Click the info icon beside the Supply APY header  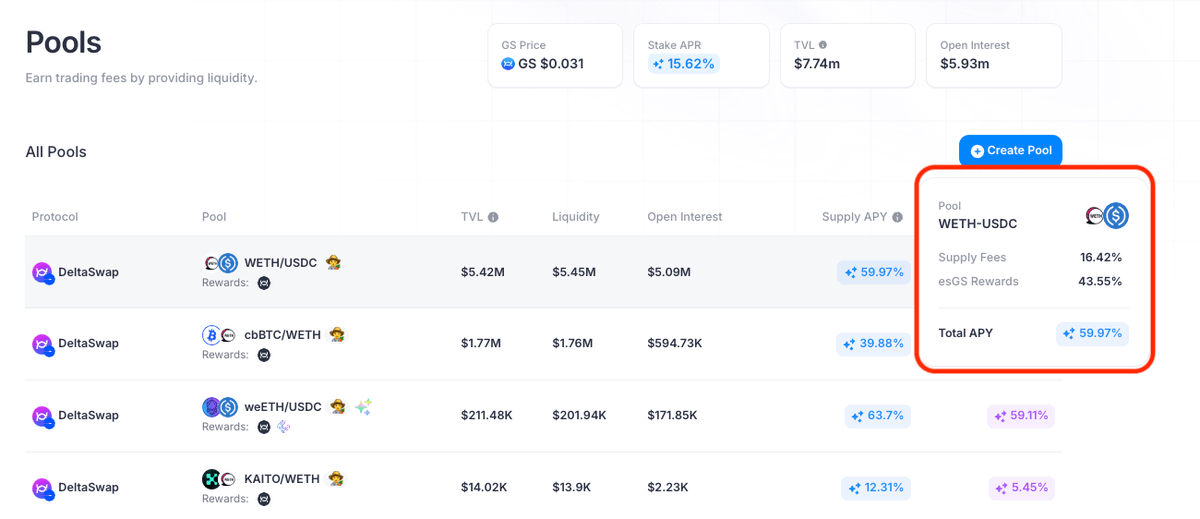point(897,217)
